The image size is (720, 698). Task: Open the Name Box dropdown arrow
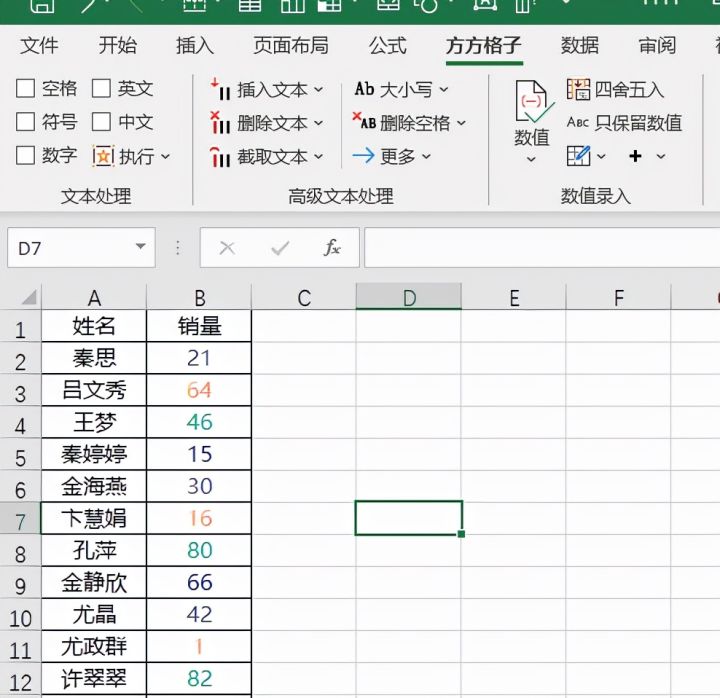[141, 247]
